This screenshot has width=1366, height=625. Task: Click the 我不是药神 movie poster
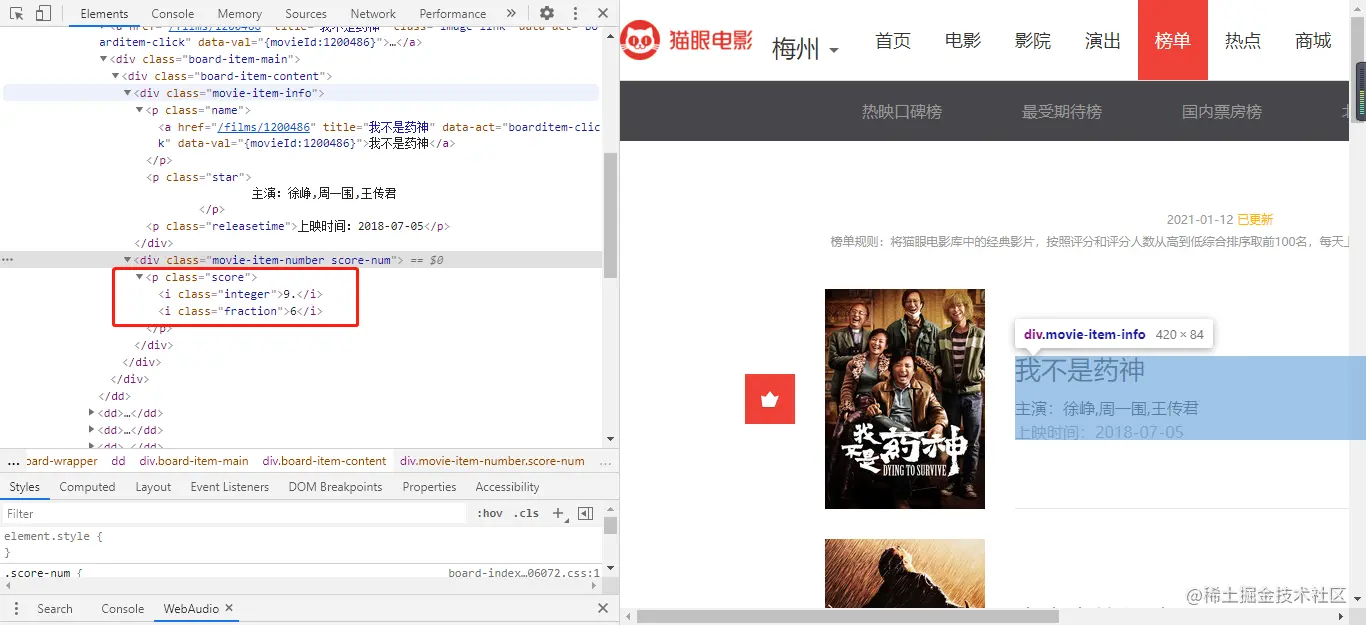coord(905,399)
